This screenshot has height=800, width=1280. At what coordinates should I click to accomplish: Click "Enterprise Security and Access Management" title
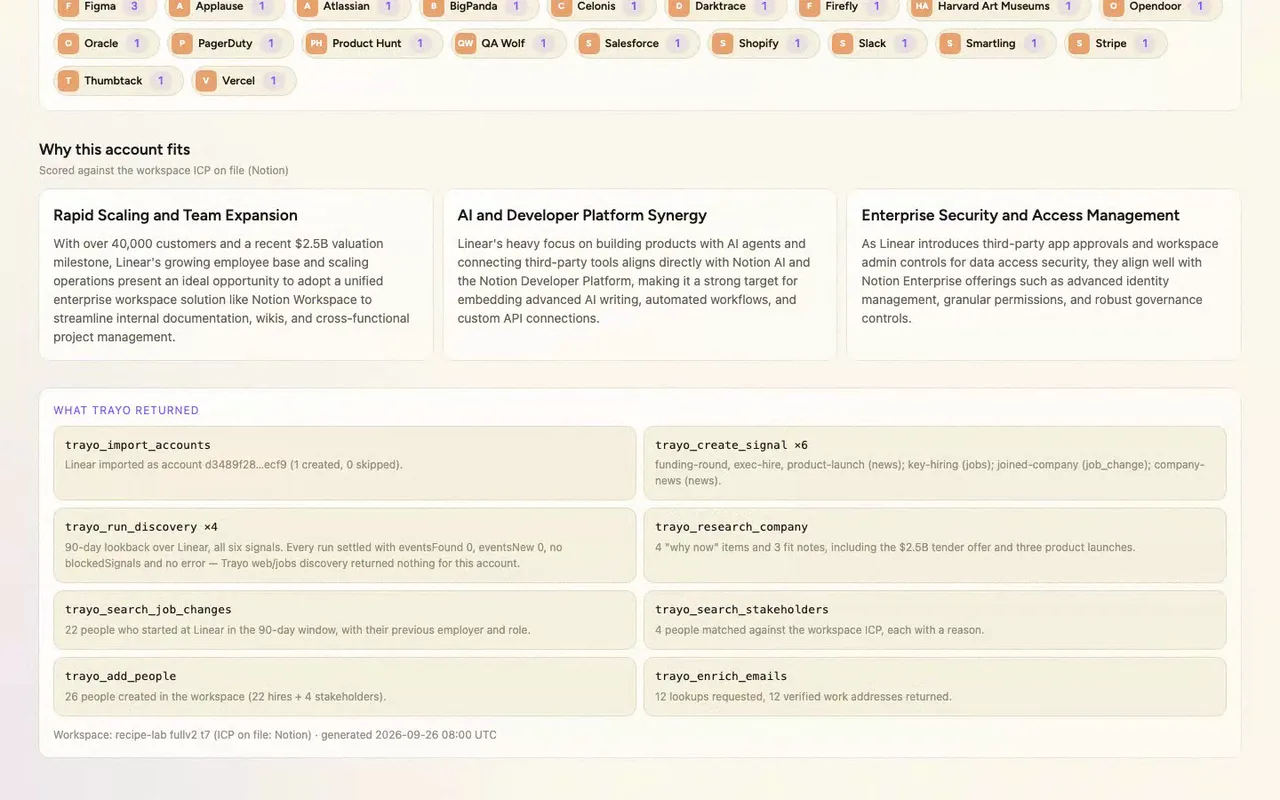[1020, 215]
